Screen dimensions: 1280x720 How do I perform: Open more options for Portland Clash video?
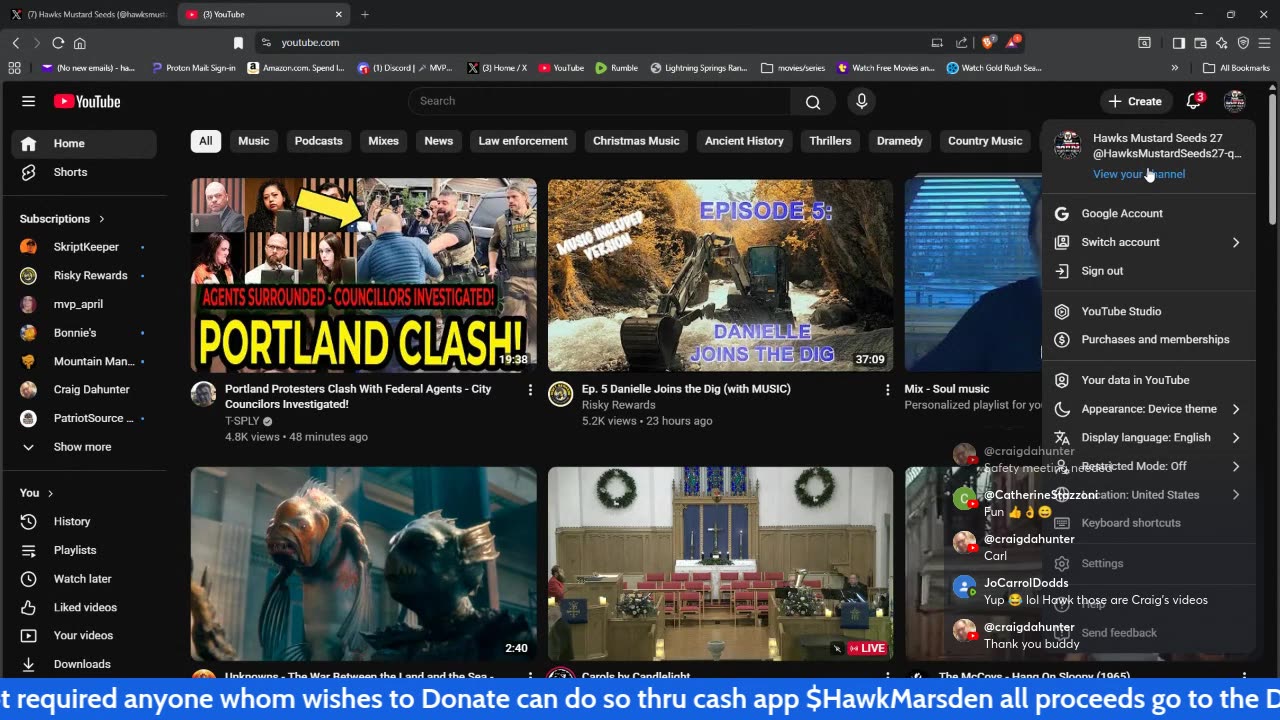(x=530, y=390)
